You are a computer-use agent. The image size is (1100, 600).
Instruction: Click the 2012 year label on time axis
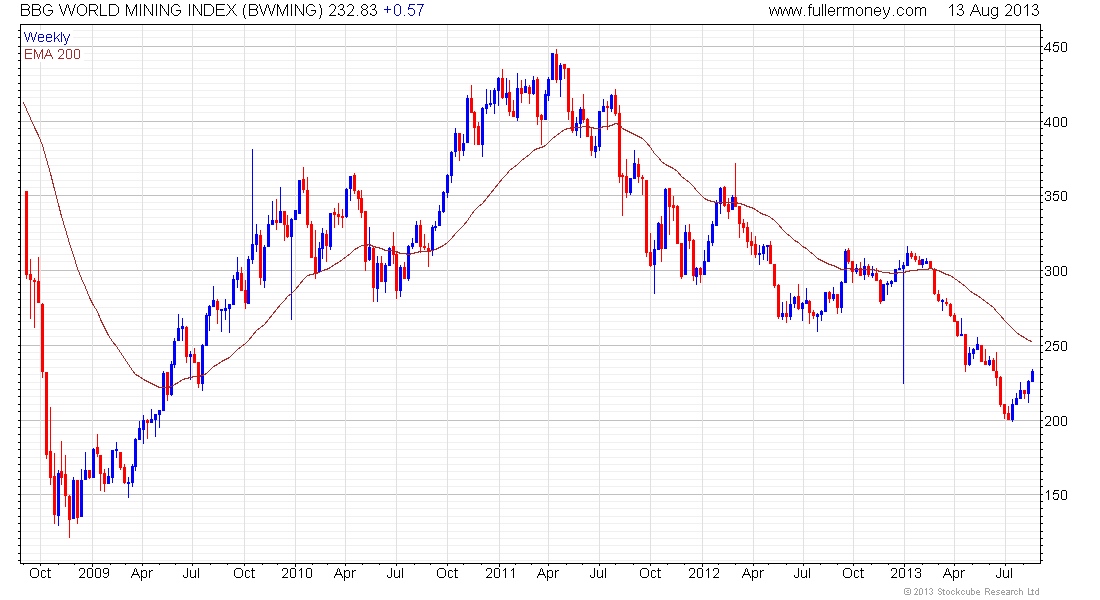point(704,573)
